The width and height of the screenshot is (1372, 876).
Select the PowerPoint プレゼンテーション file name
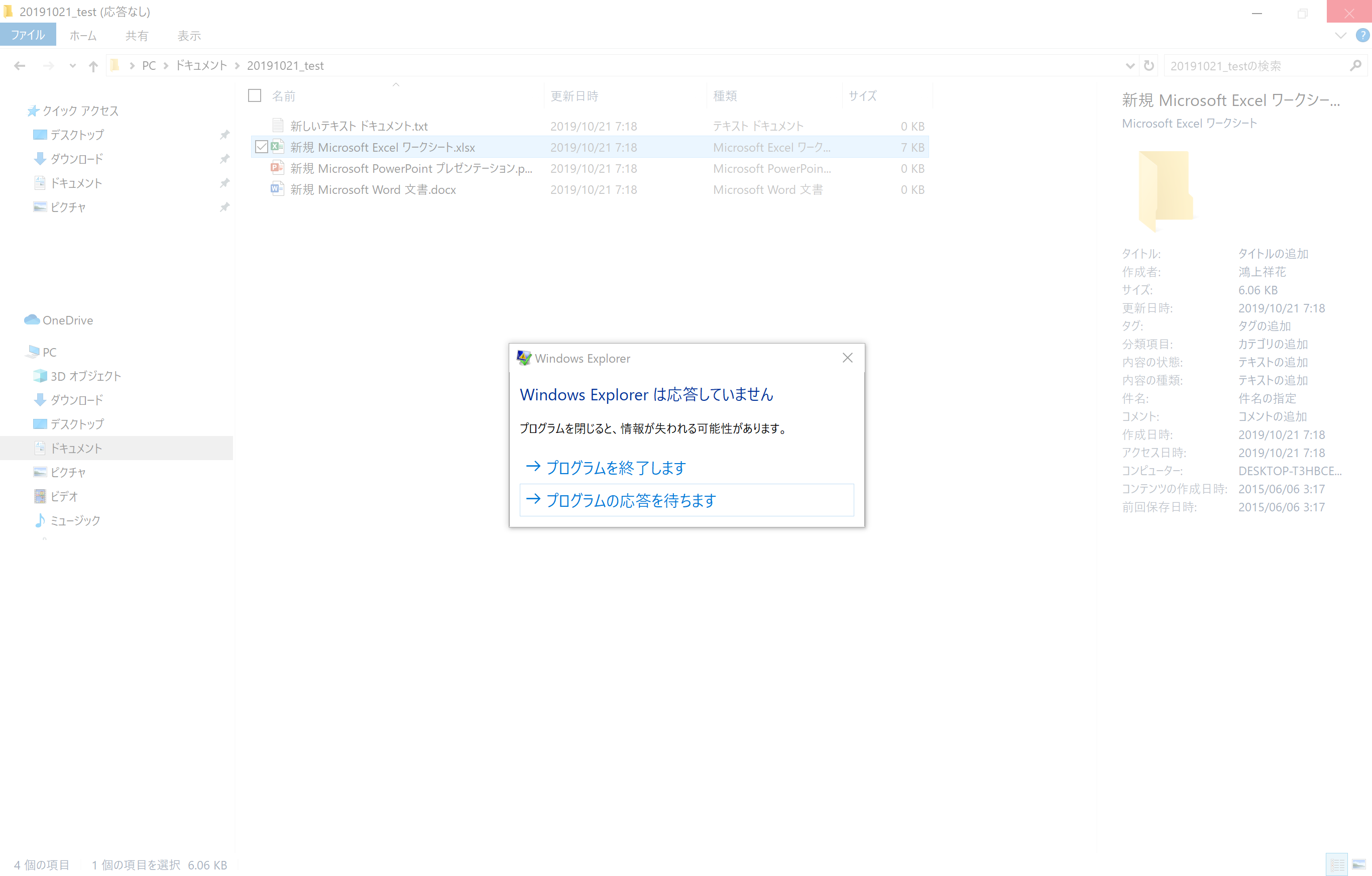click(x=411, y=168)
